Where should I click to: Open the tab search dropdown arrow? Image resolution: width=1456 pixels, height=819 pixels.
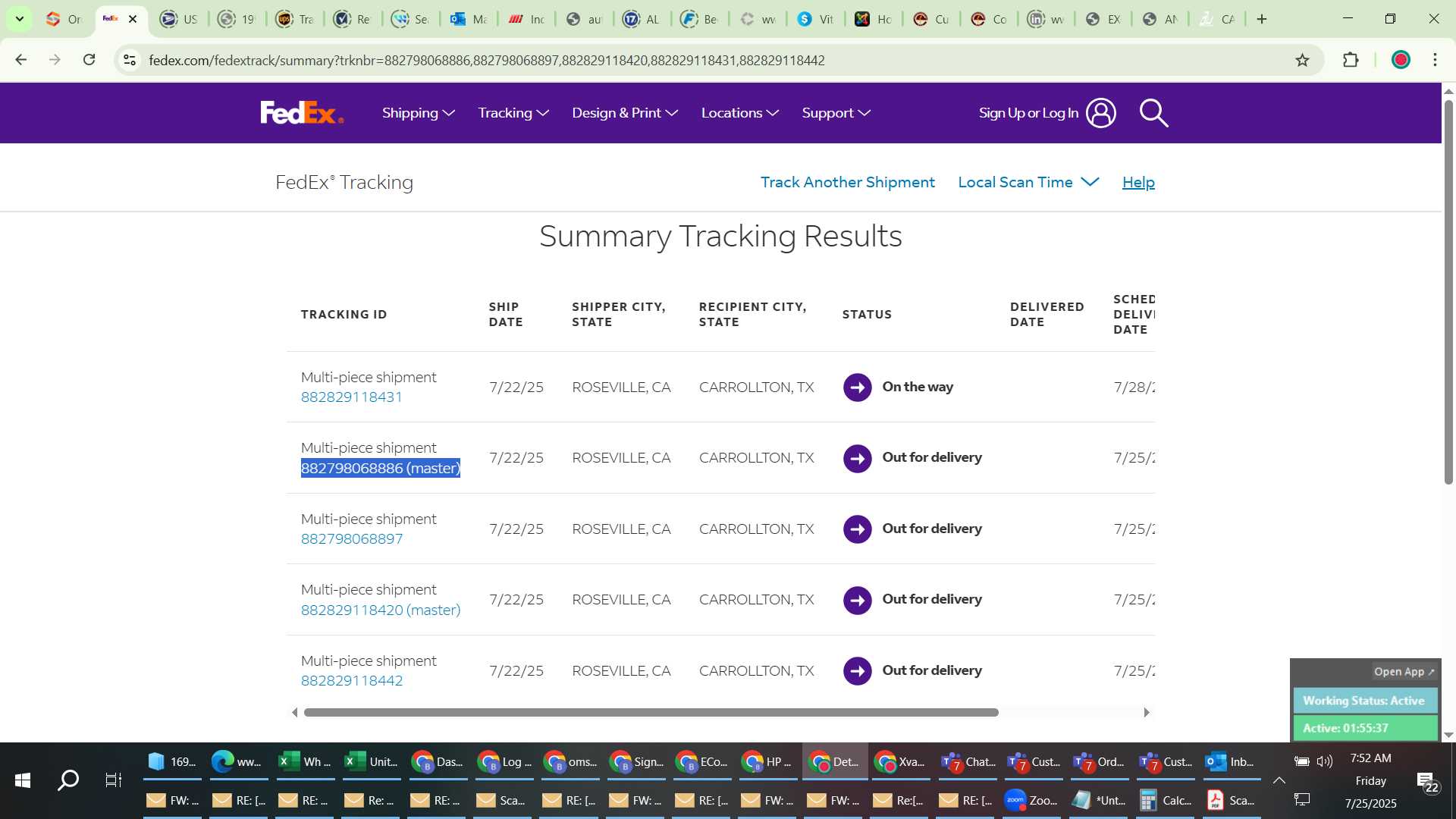pos(19,19)
